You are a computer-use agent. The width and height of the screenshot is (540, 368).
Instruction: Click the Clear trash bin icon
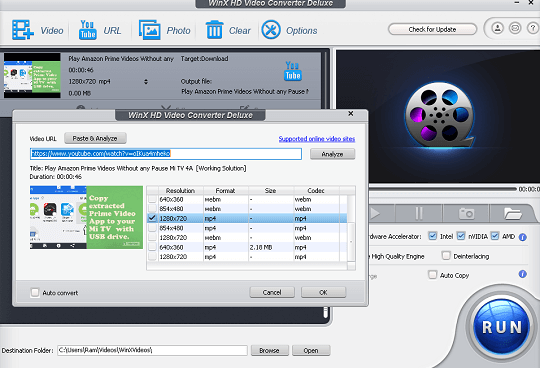(x=214, y=30)
